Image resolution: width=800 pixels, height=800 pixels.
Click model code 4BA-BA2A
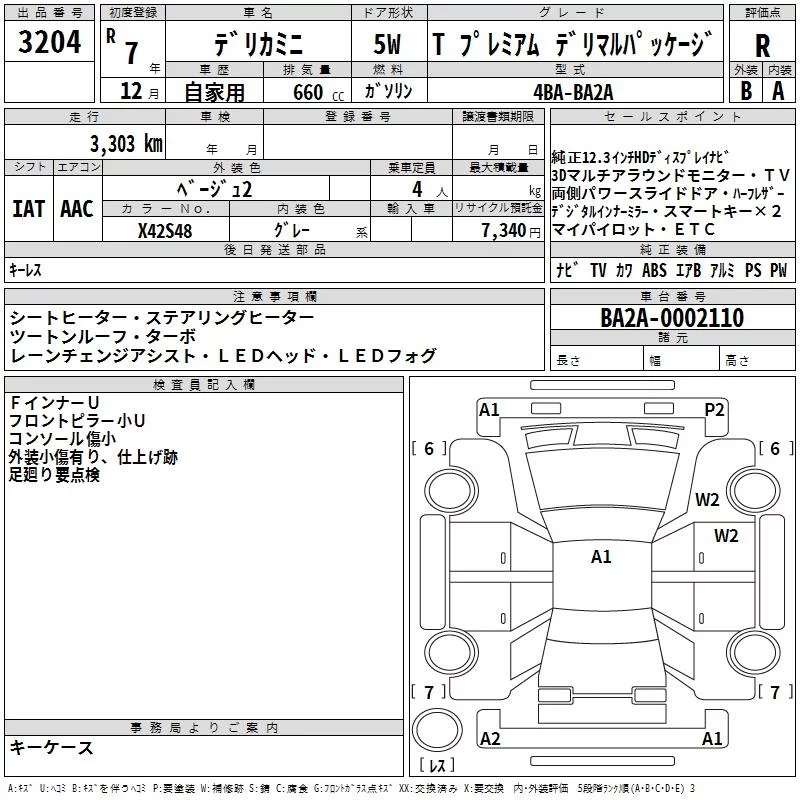(573, 92)
